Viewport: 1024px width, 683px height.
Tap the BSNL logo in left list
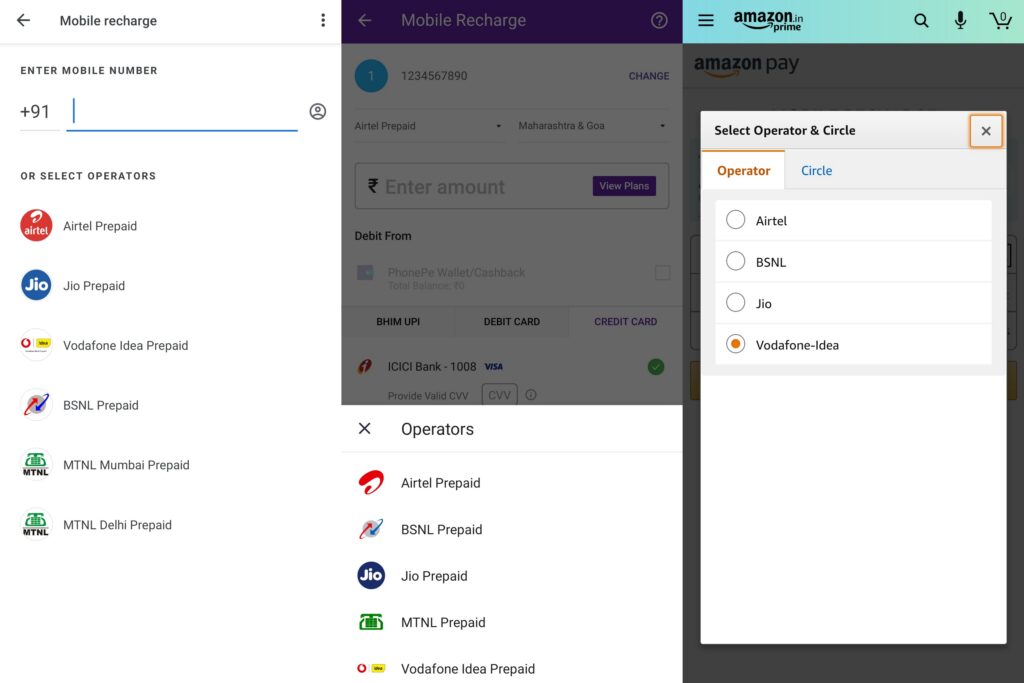(36, 405)
